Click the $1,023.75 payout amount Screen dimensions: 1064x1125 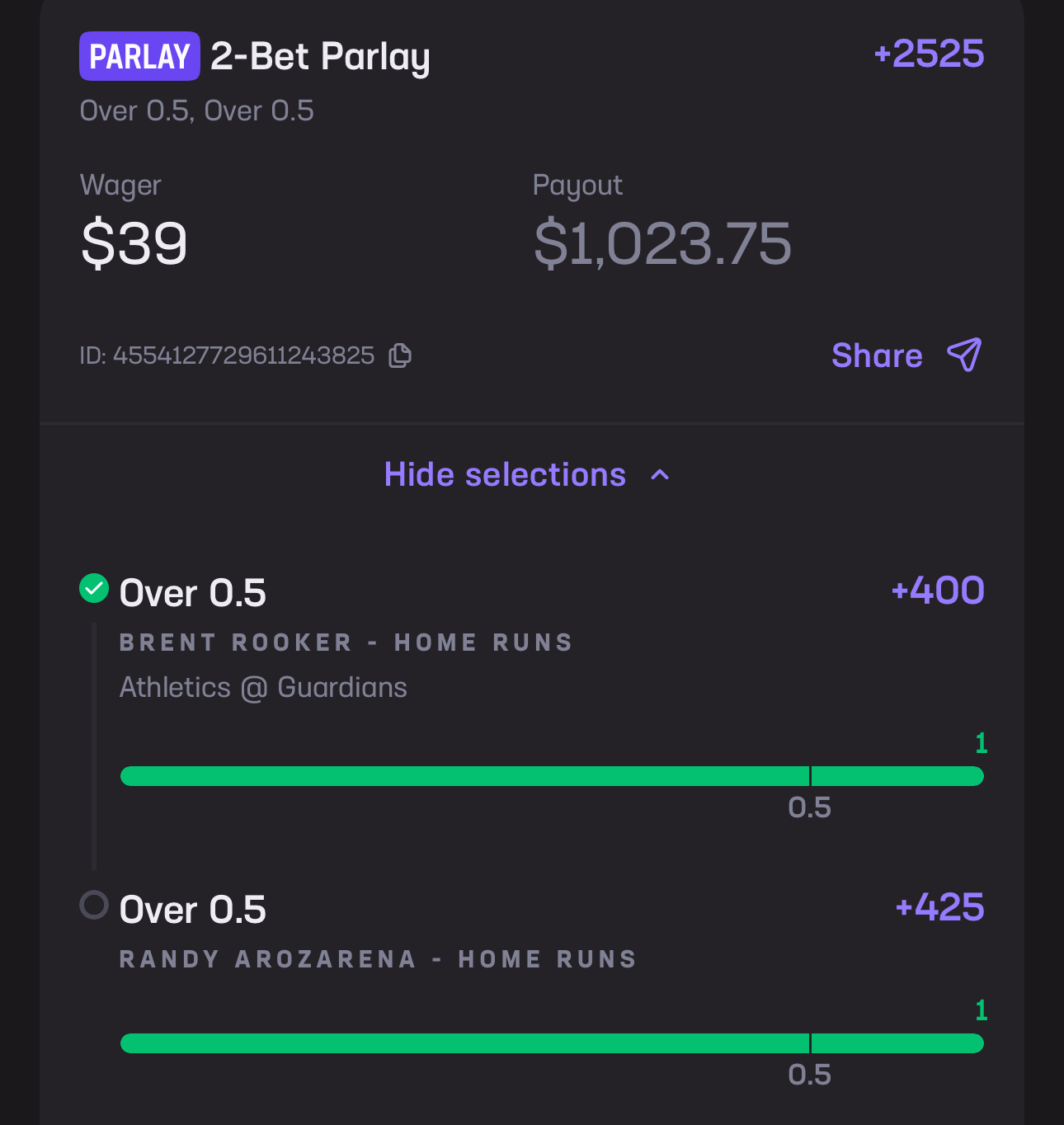click(x=662, y=244)
